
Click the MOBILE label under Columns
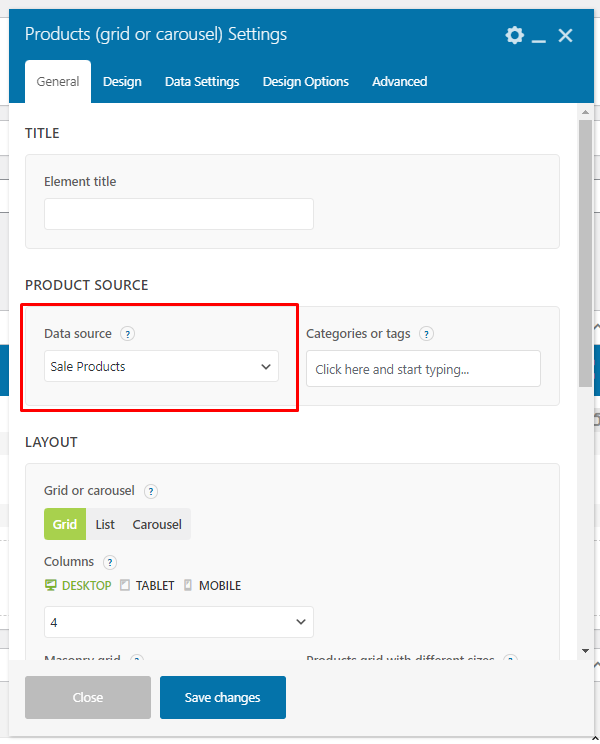220,586
